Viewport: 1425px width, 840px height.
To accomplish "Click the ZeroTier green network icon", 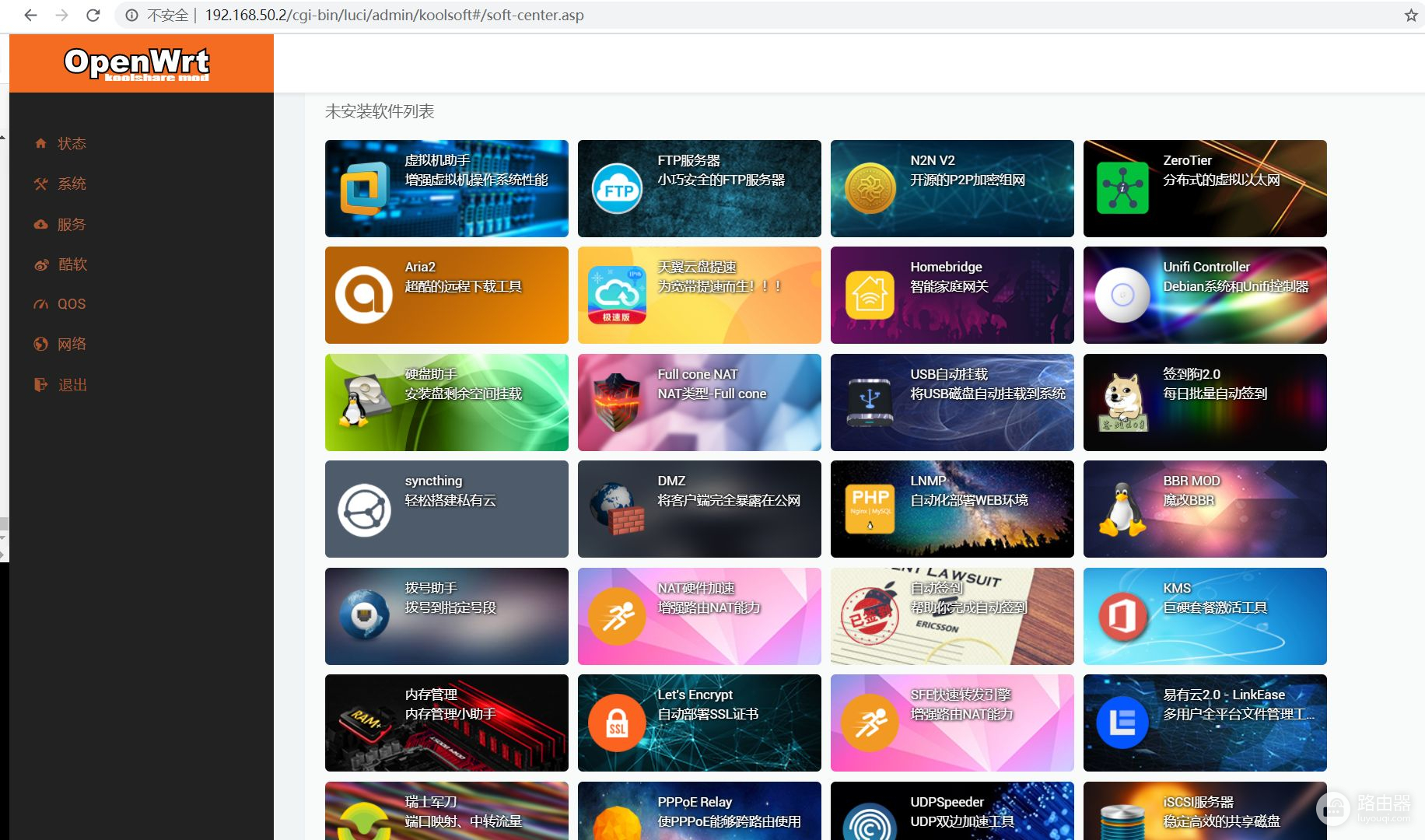I will (x=1122, y=188).
